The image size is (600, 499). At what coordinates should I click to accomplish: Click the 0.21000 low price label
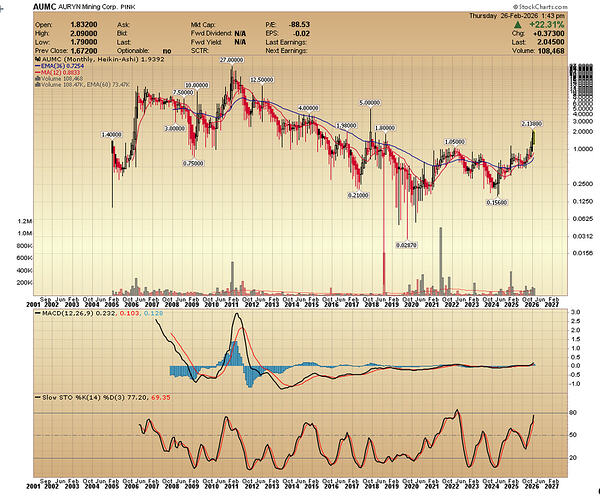tap(358, 195)
